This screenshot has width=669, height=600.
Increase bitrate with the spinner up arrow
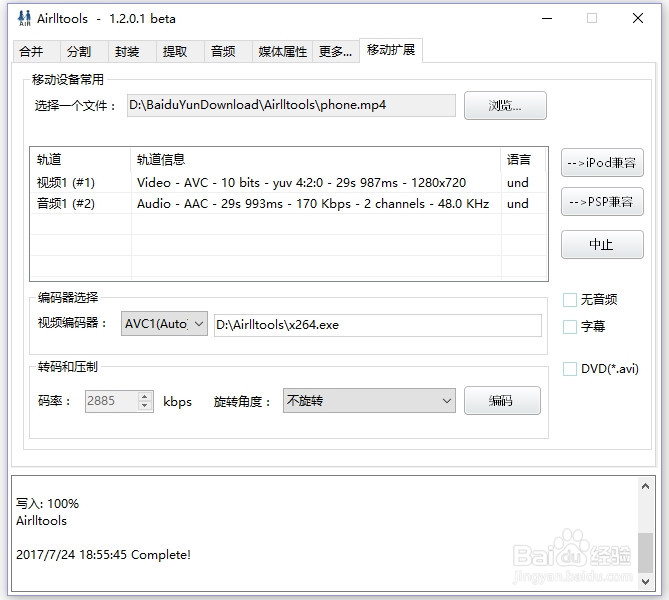pos(145,396)
